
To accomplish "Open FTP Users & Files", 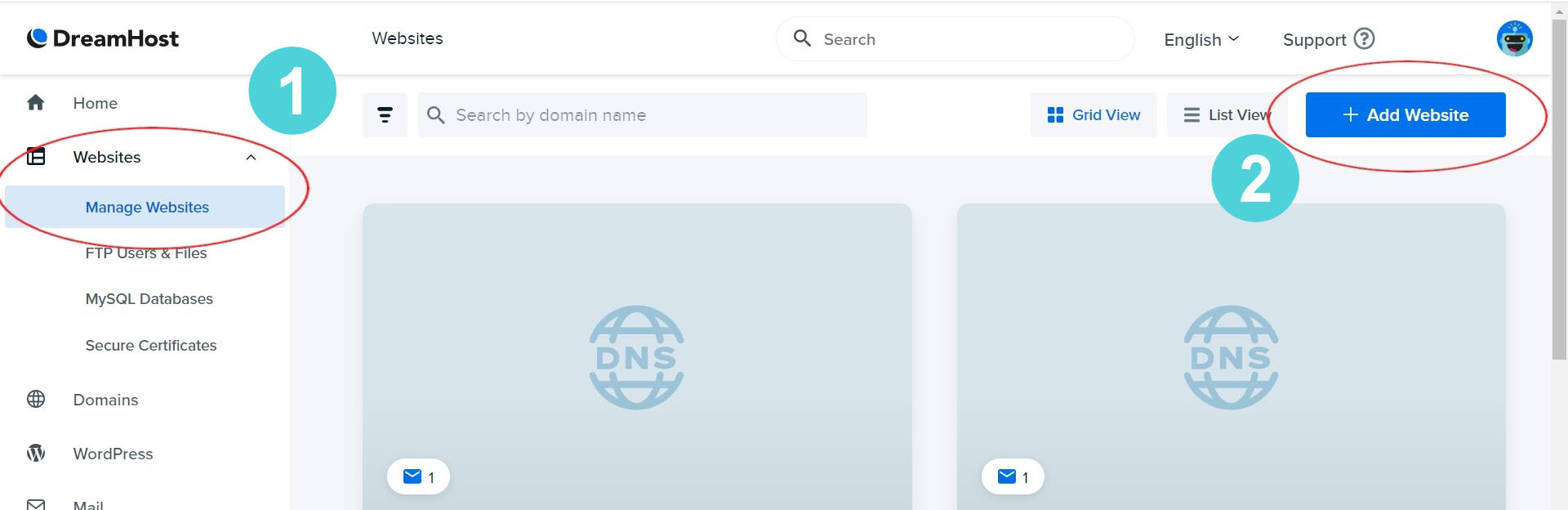I will coord(146,253).
